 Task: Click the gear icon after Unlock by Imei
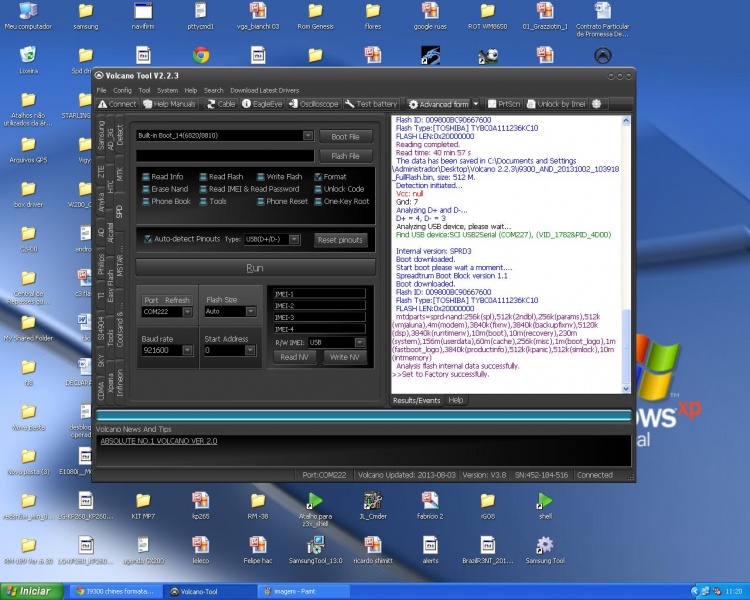596,104
